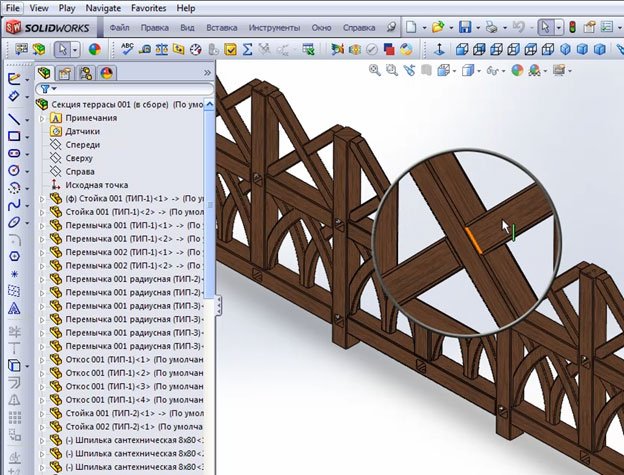Image resolution: width=624 pixels, height=475 pixels.
Task: Click the Zoom to Fit icon
Action: click(x=375, y=70)
